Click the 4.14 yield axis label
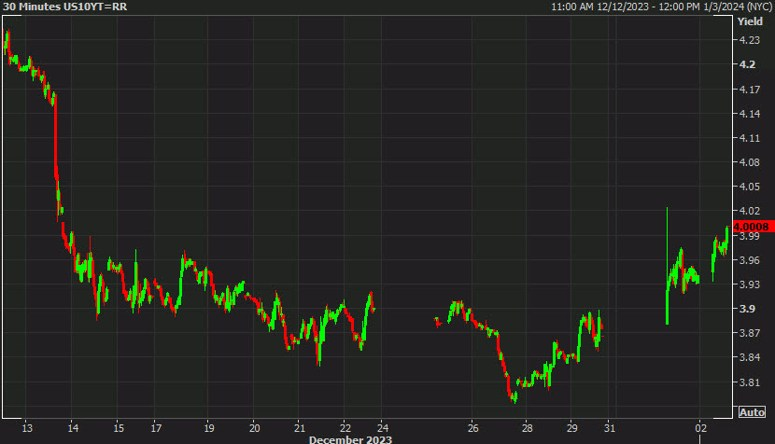The height and width of the screenshot is (444, 775). [749, 114]
